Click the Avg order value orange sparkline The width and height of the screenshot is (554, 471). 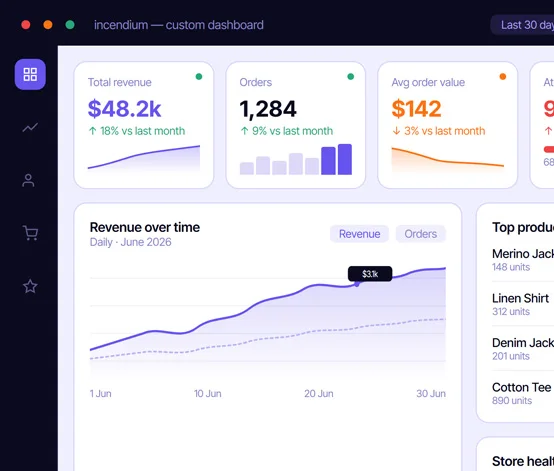tap(448, 160)
